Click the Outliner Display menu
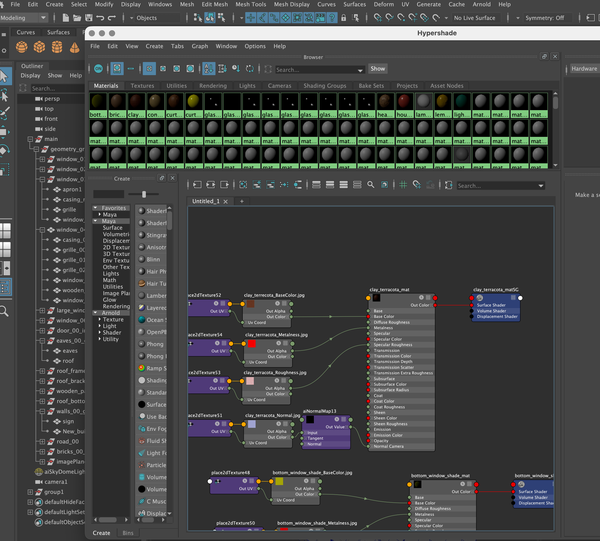Viewport: 600px width, 541px height. pyautogui.click(x=30, y=75)
